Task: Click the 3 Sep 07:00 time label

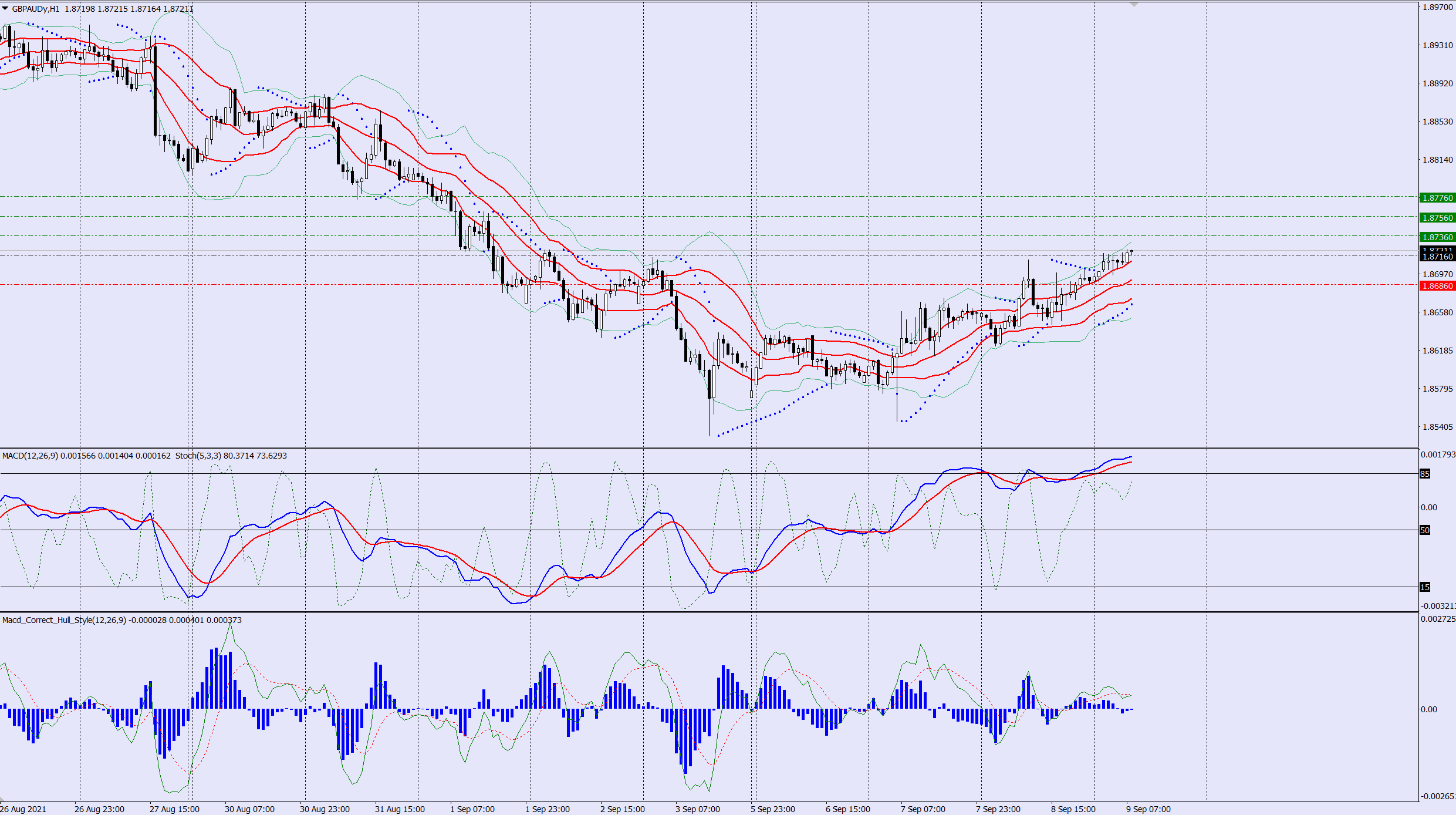Action: tap(698, 809)
